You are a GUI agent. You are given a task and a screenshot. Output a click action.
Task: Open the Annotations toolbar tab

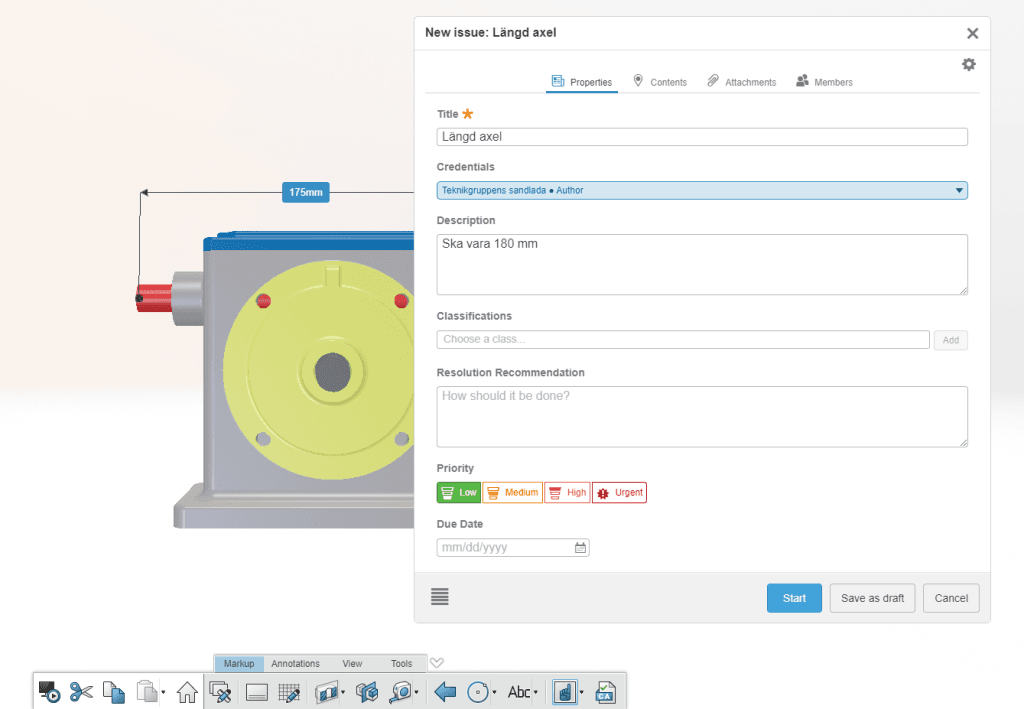[x=295, y=663]
